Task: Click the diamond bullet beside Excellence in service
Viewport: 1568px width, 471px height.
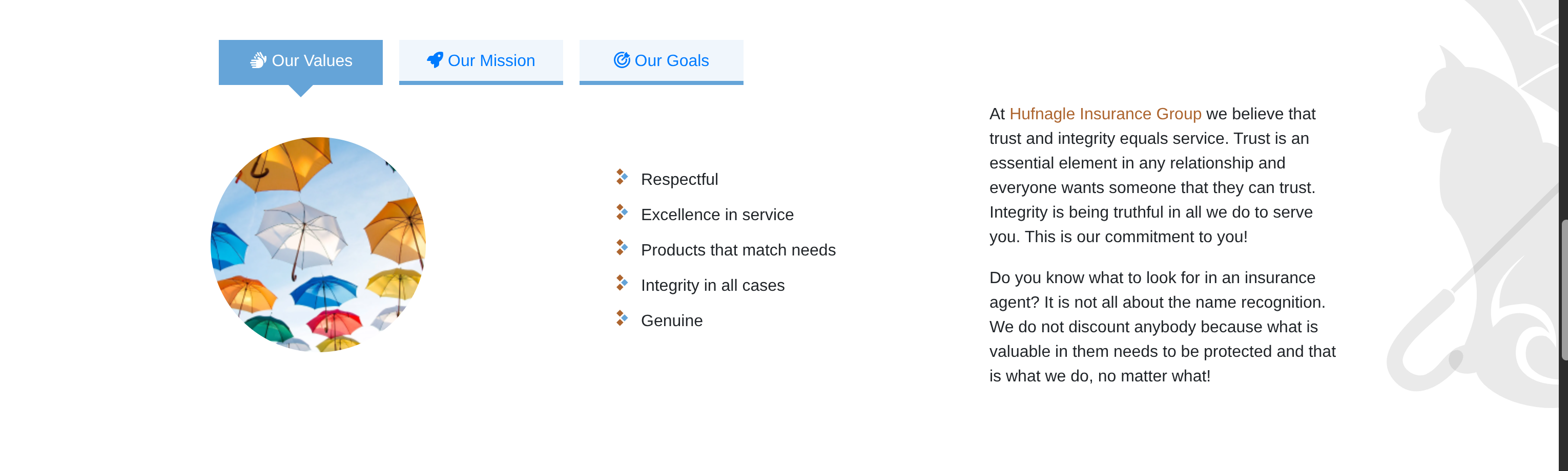Action: click(622, 212)
